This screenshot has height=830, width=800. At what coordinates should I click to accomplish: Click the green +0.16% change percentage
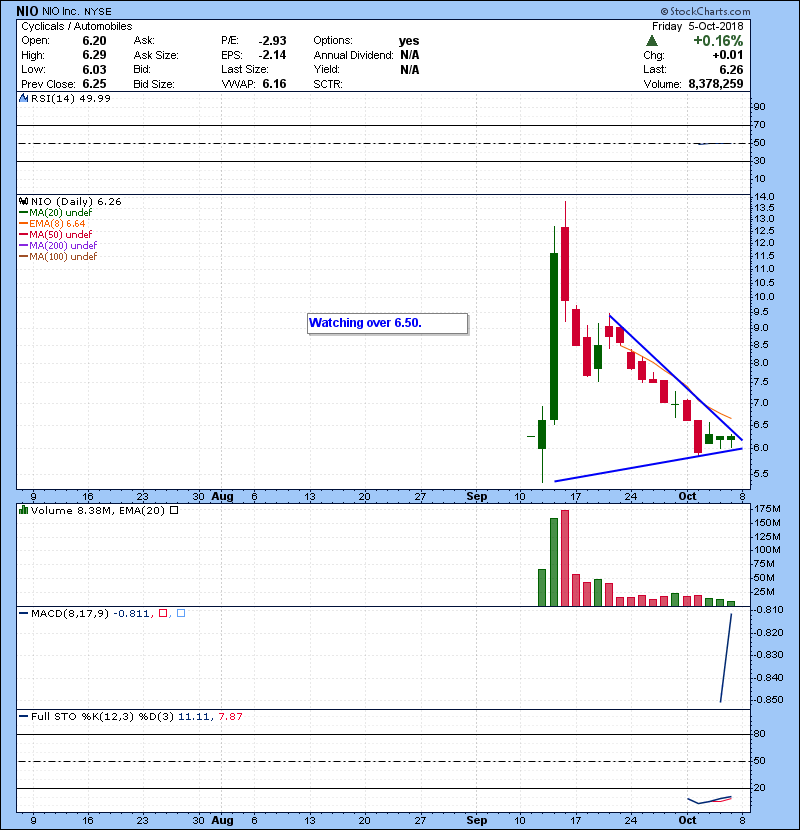pos(718,41)
